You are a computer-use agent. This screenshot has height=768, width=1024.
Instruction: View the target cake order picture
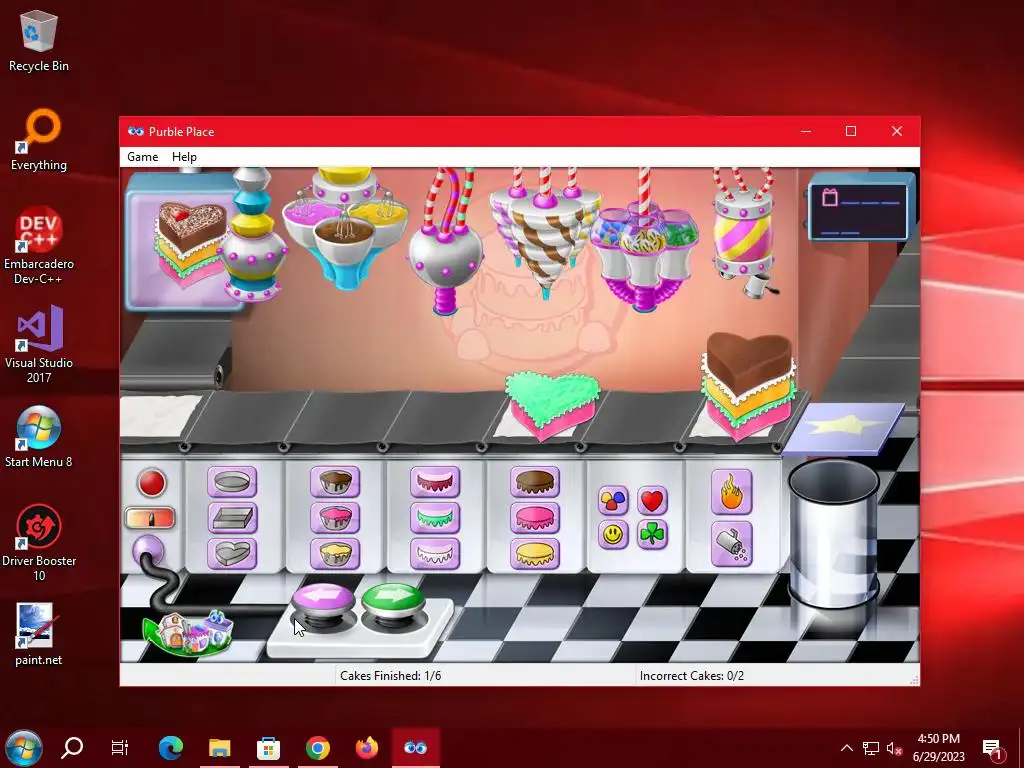pyautogui.click(x=189, y=243)
